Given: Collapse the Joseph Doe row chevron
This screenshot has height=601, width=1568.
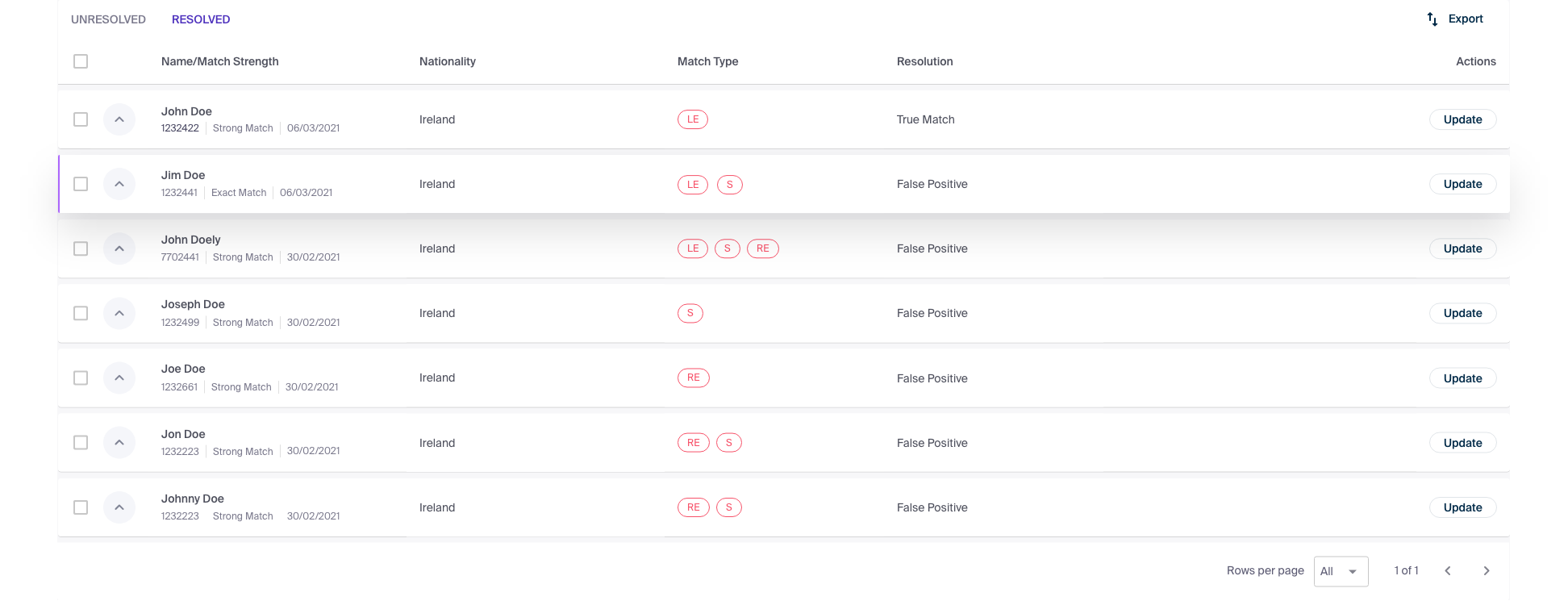Looking at the screenshot, I should tap(119, 313).
